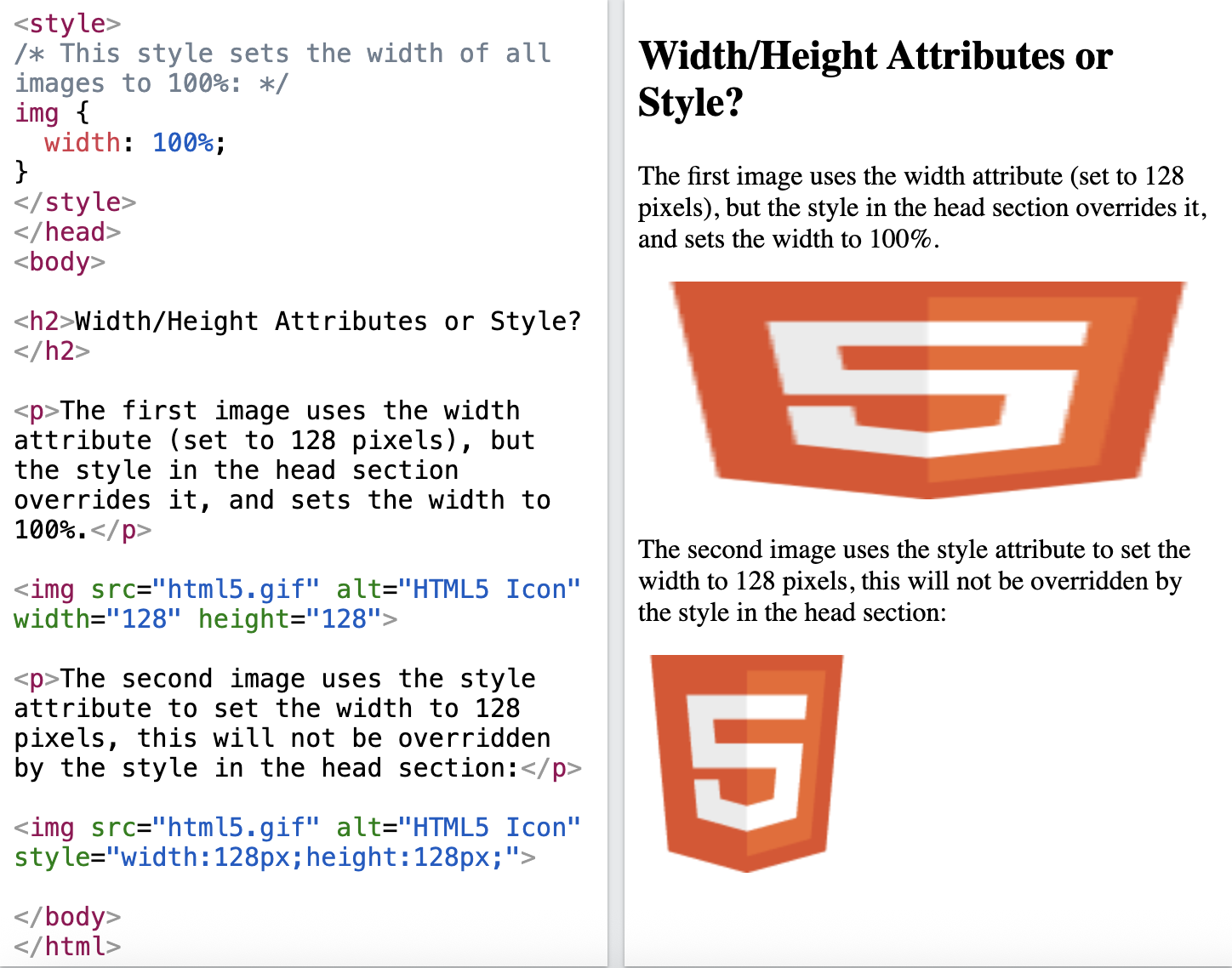Image resolution: width=1232 pixels, height=968 pixels.
Task: Click the rendered paragraph starting 'The first image uses'
Action: (922, 208)
